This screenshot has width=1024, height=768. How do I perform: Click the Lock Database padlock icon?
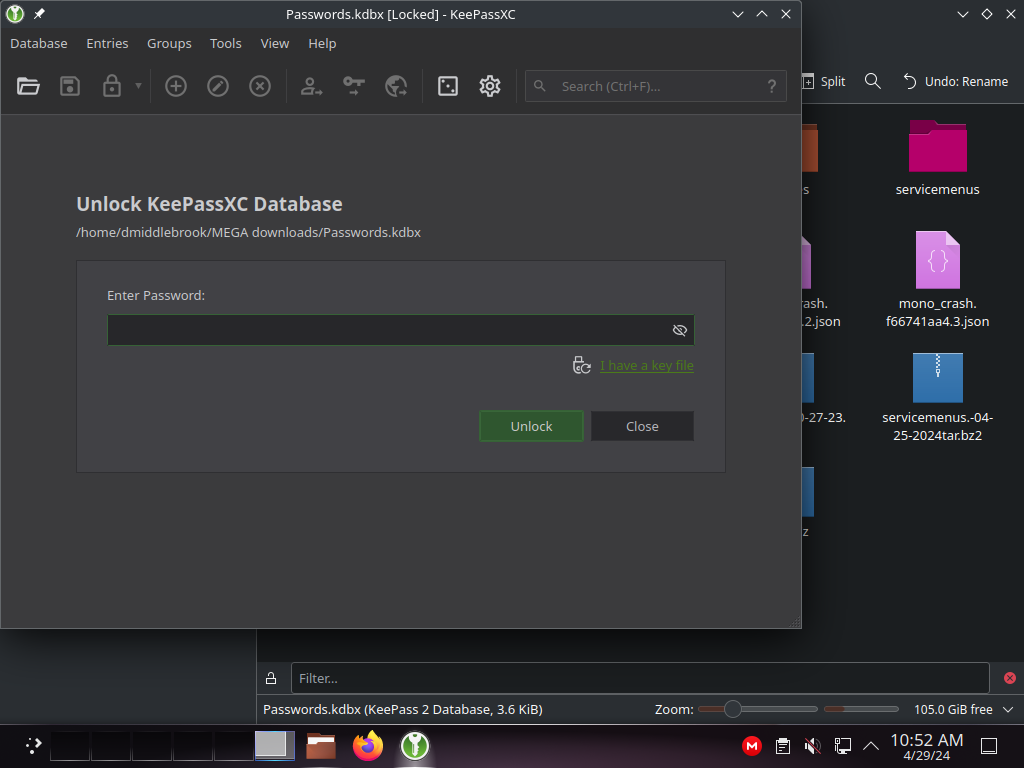[112, 86]
